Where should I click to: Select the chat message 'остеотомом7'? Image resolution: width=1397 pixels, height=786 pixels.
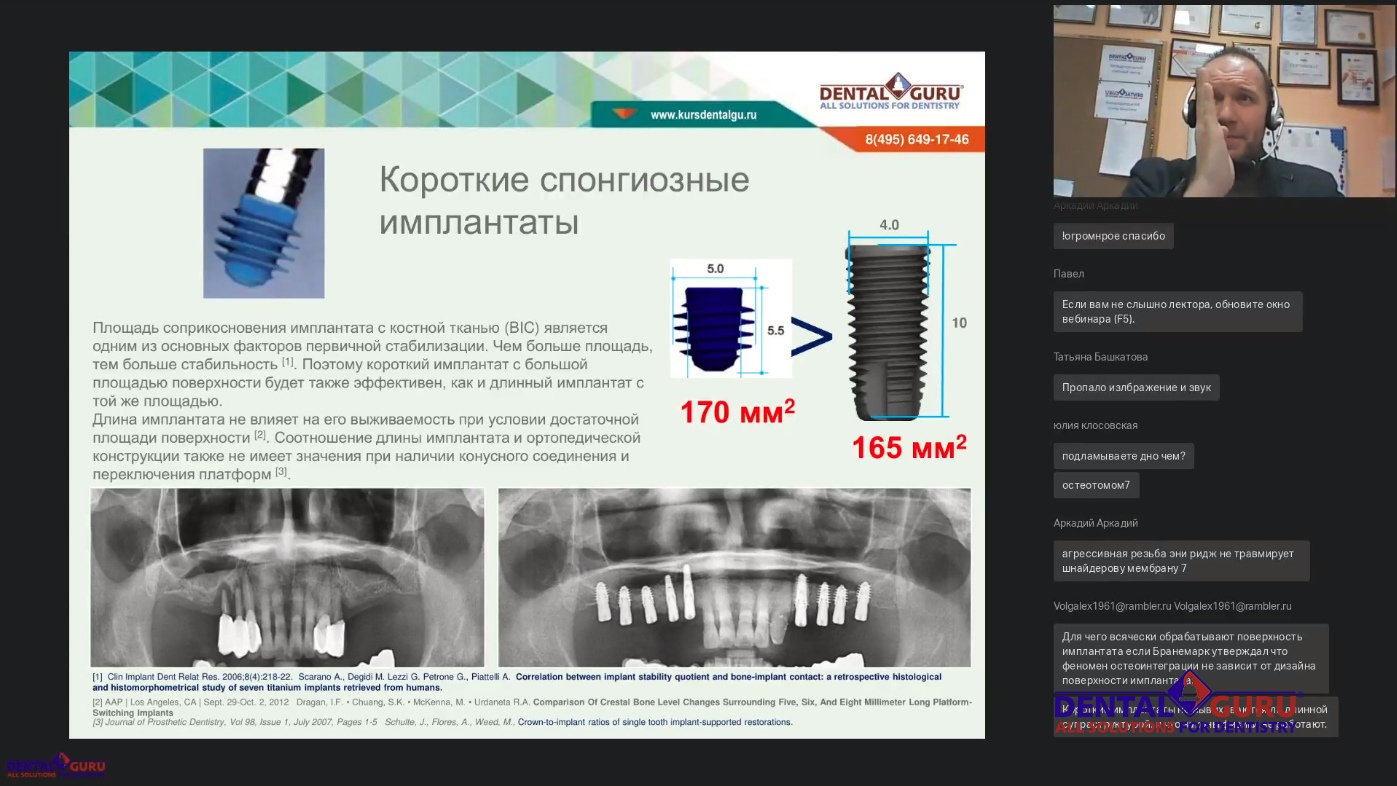coord(1096,485)
